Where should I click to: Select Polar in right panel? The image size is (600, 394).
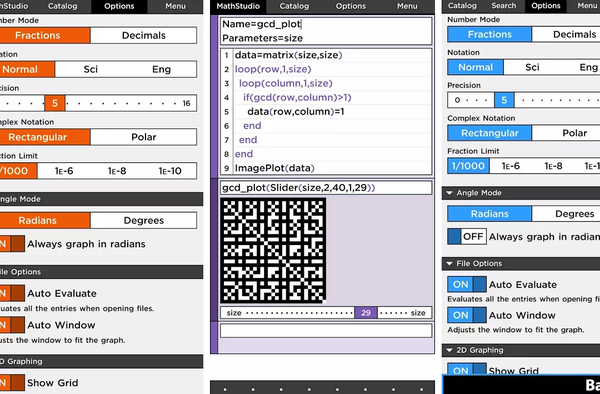(x=566, y=133)
